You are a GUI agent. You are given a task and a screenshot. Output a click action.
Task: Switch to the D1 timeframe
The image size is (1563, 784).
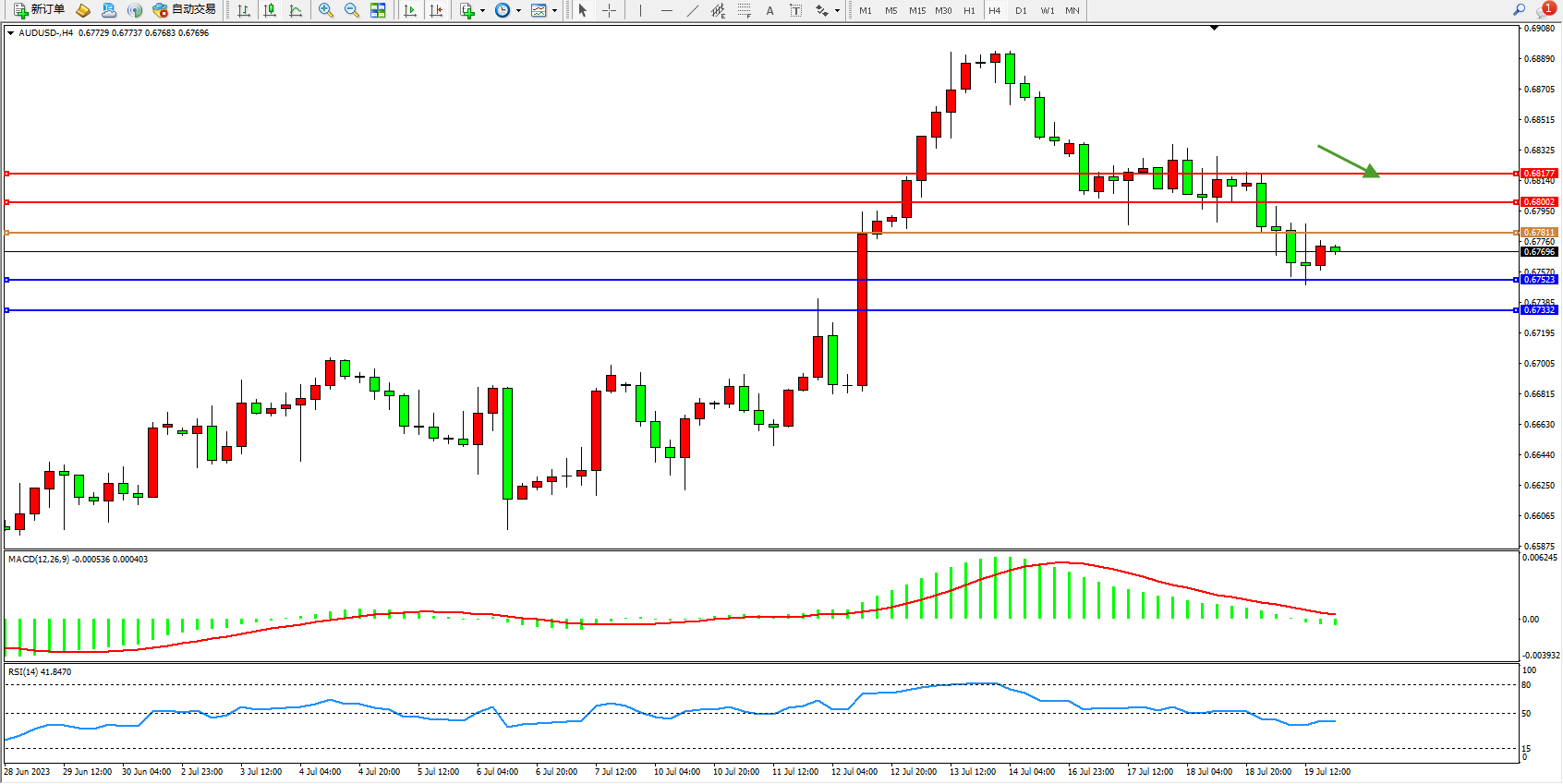[x=1021, y=10]
